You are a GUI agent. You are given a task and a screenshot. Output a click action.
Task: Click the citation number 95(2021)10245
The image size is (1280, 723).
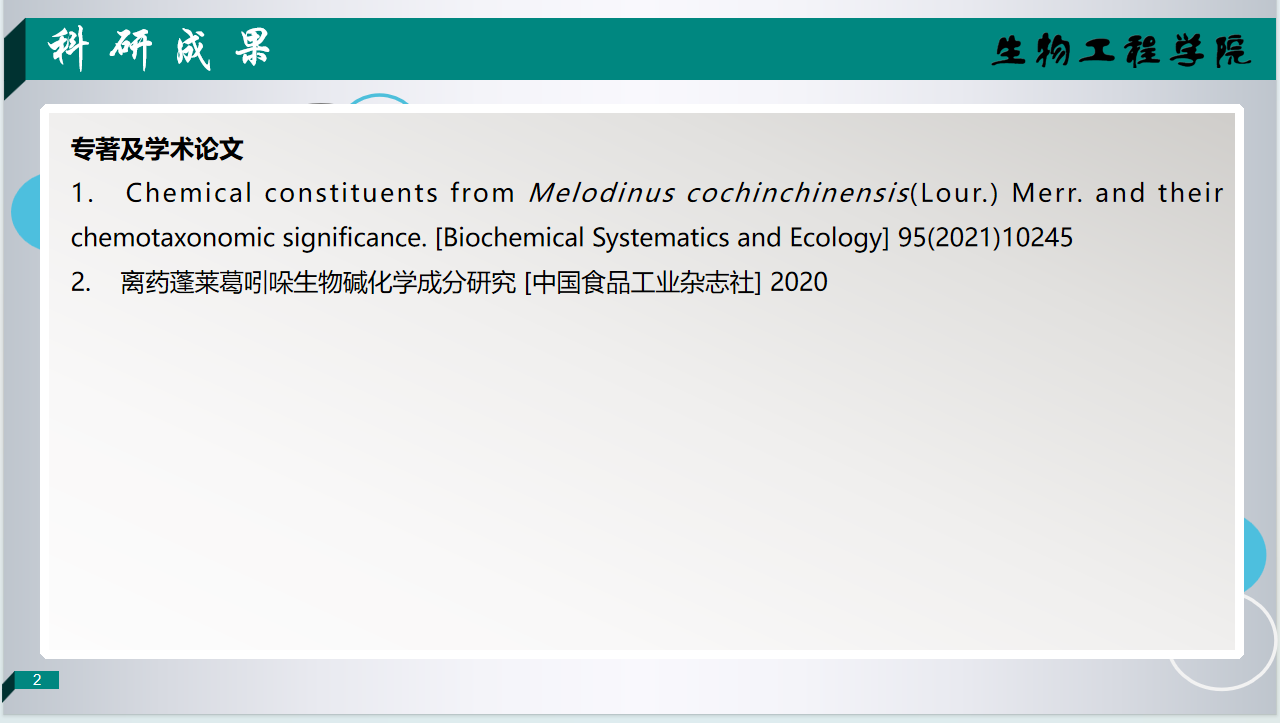pyautogui.click(x=985, y=238)
